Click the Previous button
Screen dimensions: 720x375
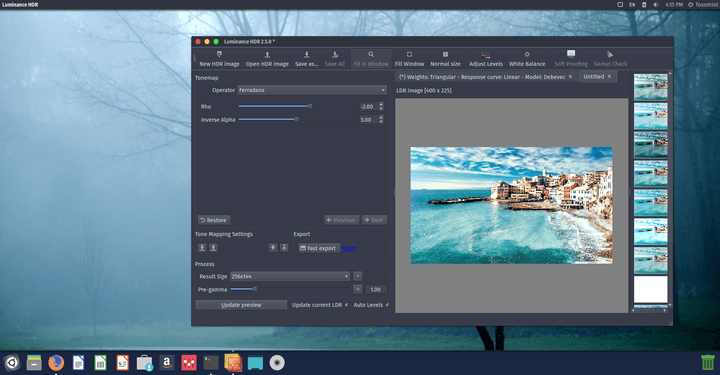click(342, 220)
